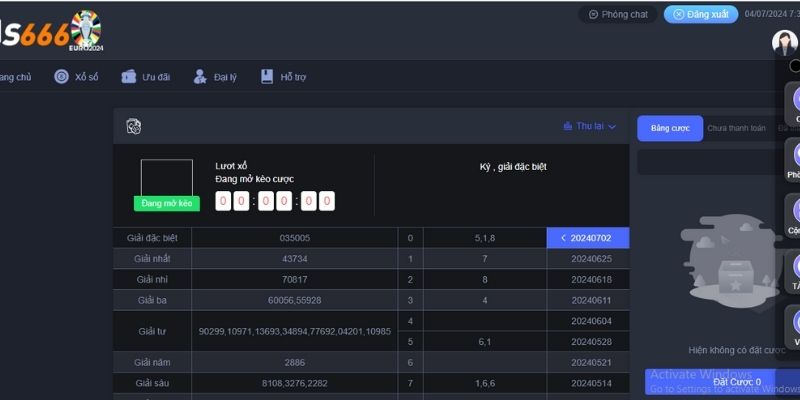
Task: Click Giải đặc biệt result 035005
Action: [x=294, y=238]
